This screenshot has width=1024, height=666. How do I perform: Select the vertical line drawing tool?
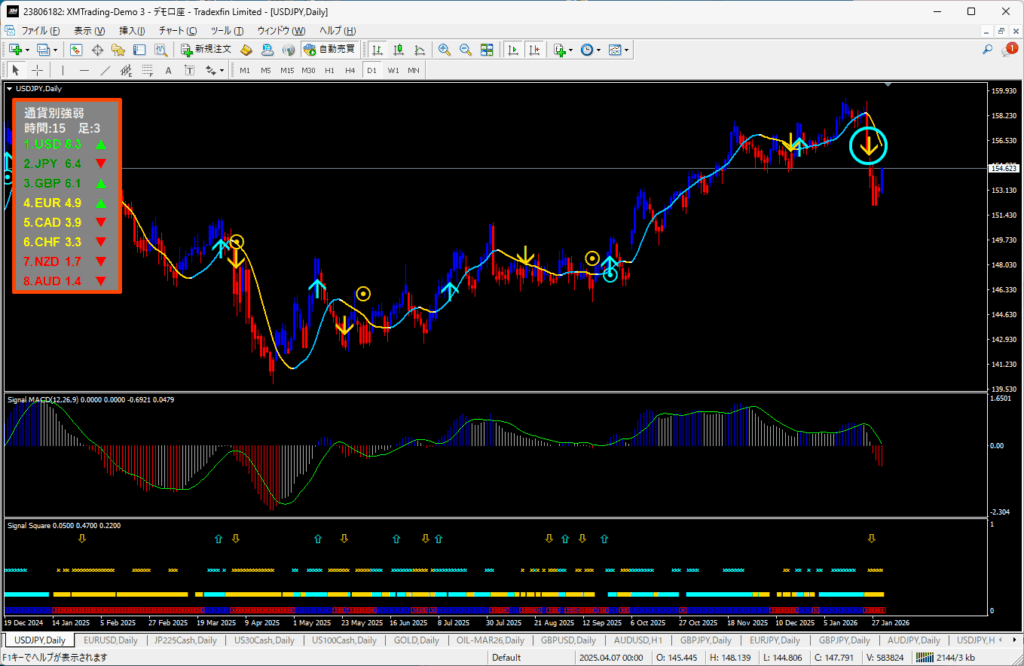tap(63, 70)
